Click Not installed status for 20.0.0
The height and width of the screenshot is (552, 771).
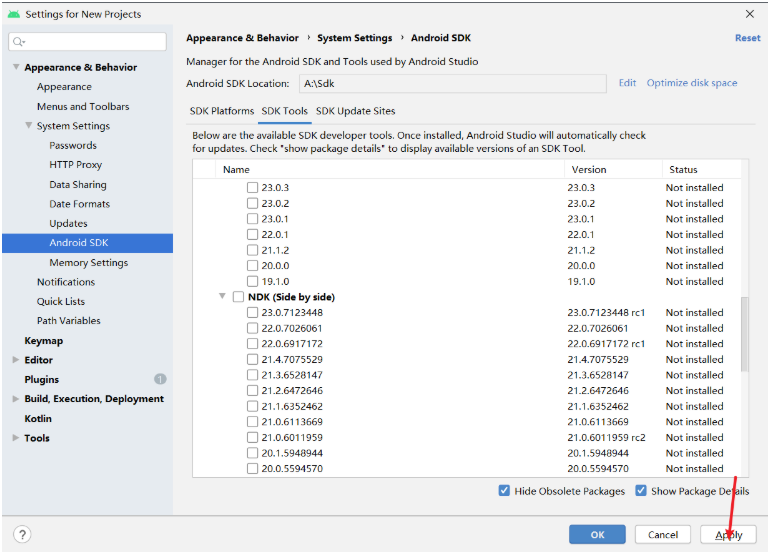[694, 265]
